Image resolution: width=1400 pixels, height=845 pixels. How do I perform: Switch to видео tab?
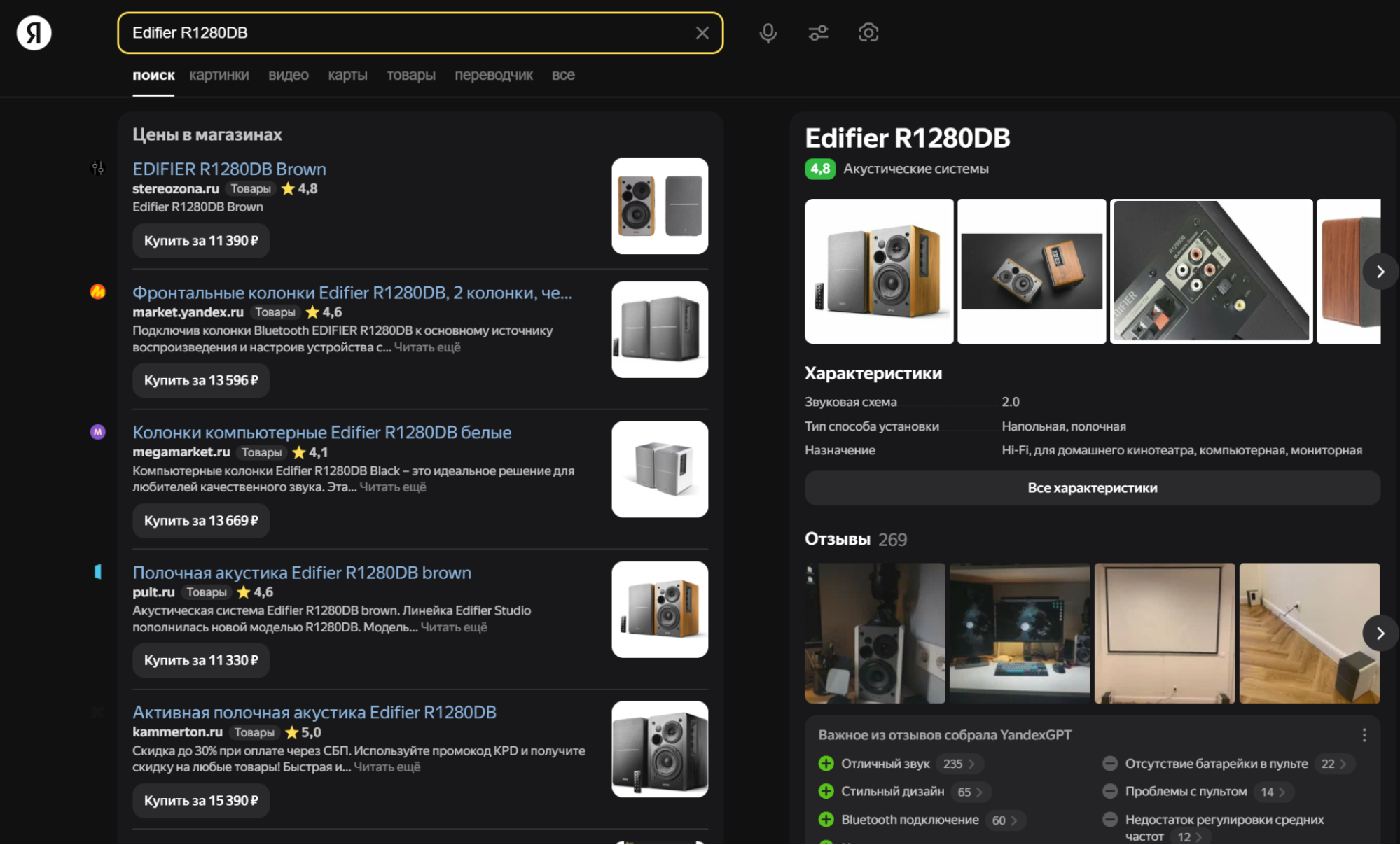289,75
